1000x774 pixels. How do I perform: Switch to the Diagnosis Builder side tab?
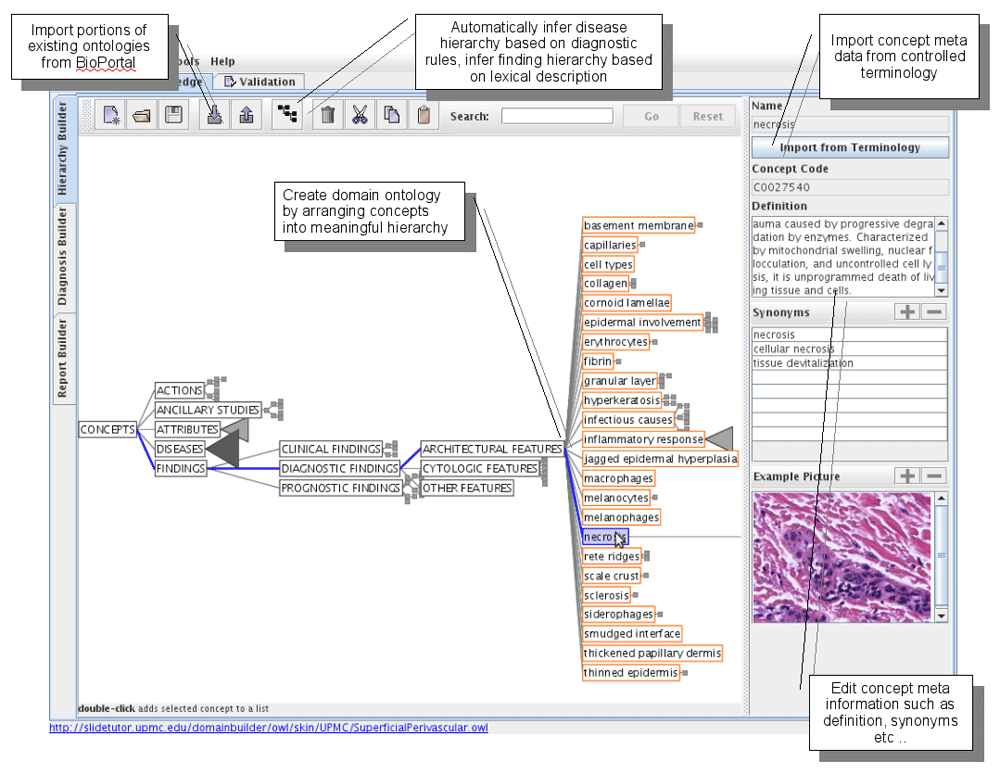(62, 256)
